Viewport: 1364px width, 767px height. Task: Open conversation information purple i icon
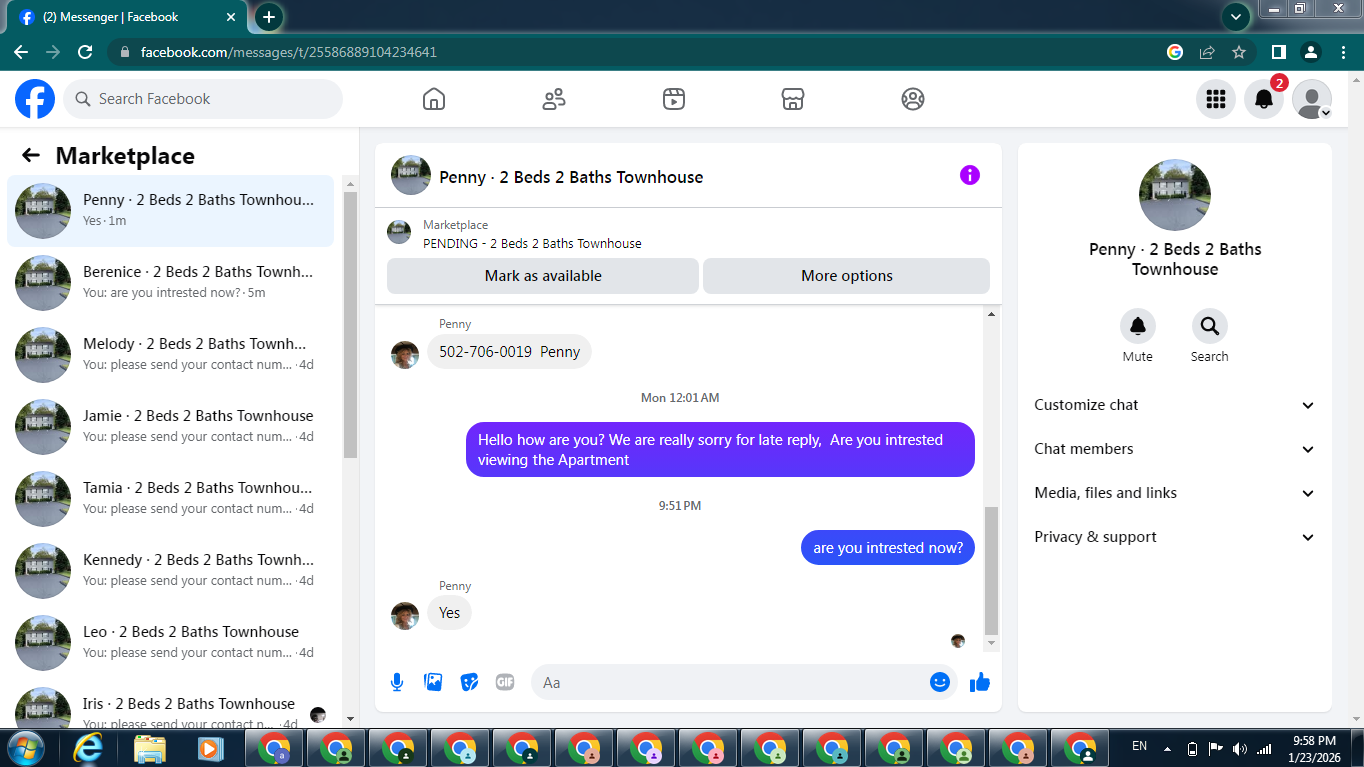[x=969, y=175]
